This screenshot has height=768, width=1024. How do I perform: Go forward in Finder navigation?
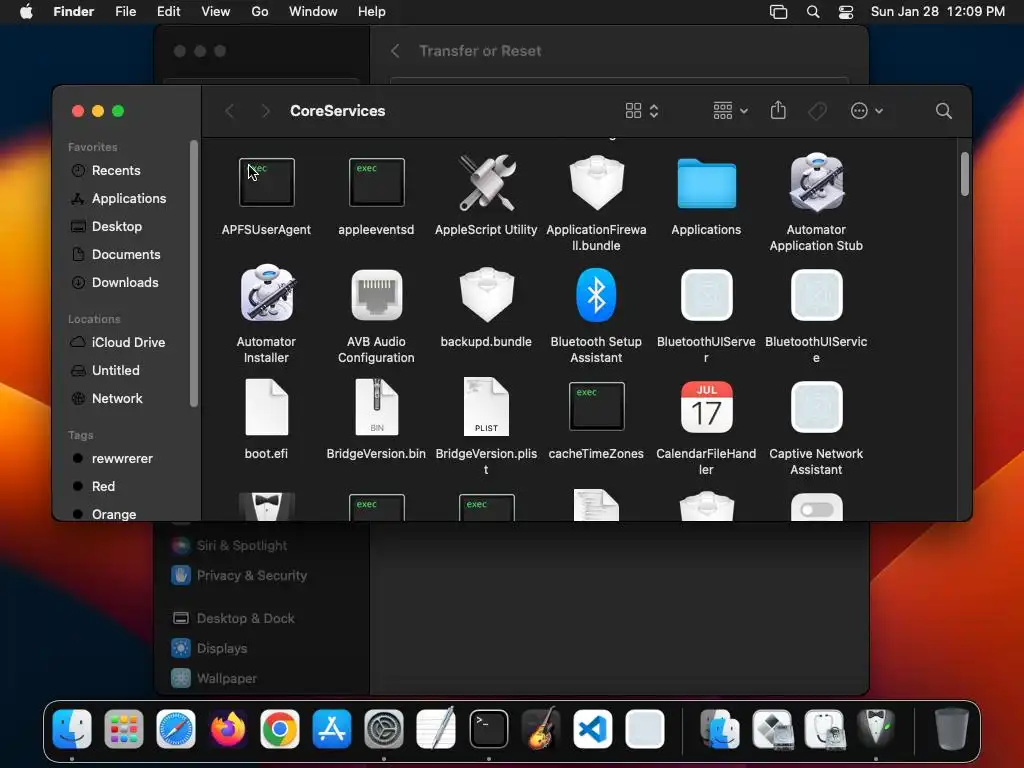pyautogui.click(x=265, y=111)
